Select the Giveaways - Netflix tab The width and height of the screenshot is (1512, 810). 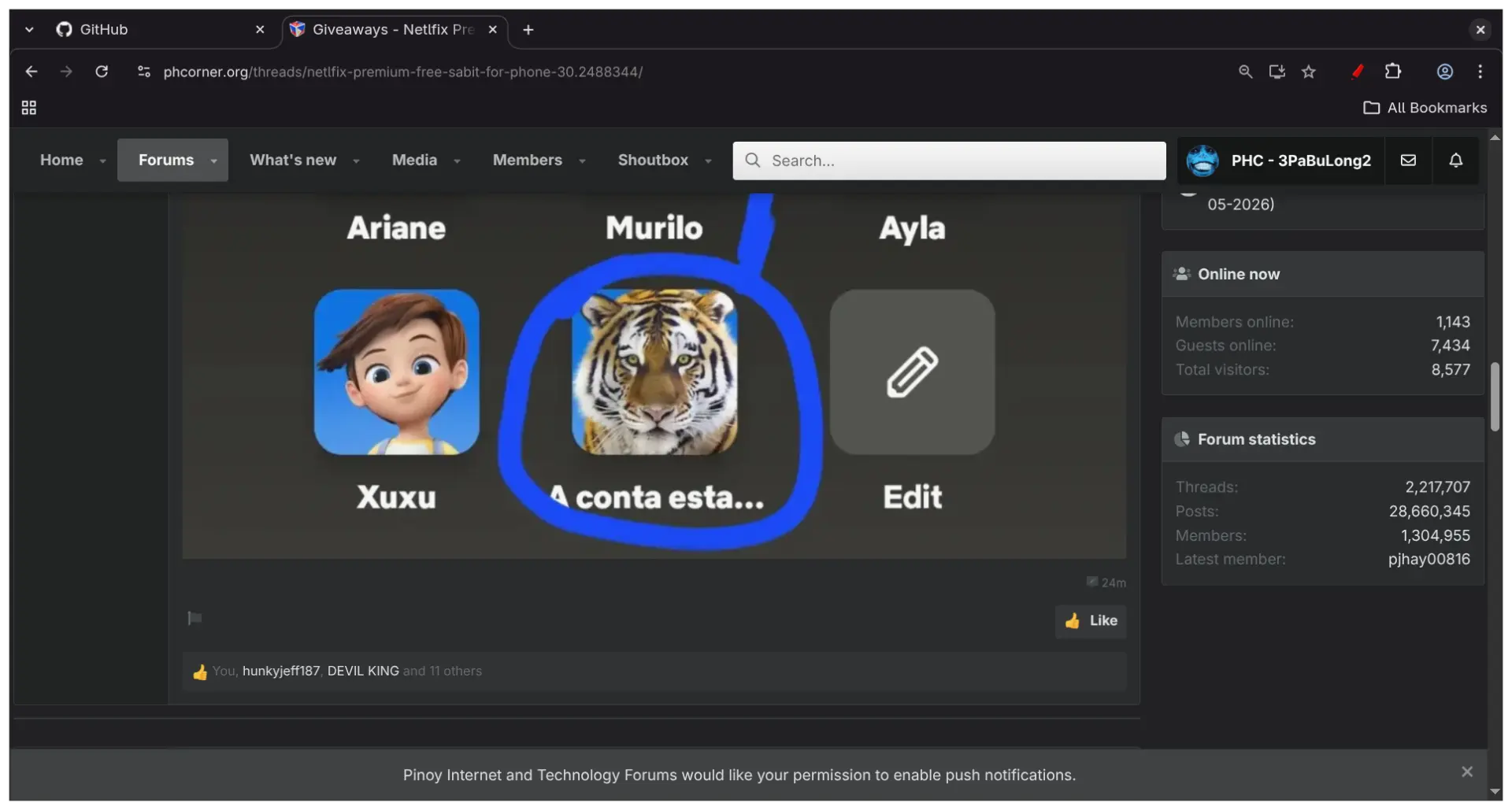(x=394, y=29)
